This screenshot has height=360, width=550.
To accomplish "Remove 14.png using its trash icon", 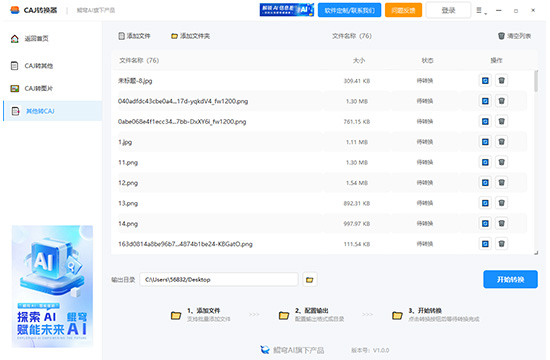I will coord(502,223).
